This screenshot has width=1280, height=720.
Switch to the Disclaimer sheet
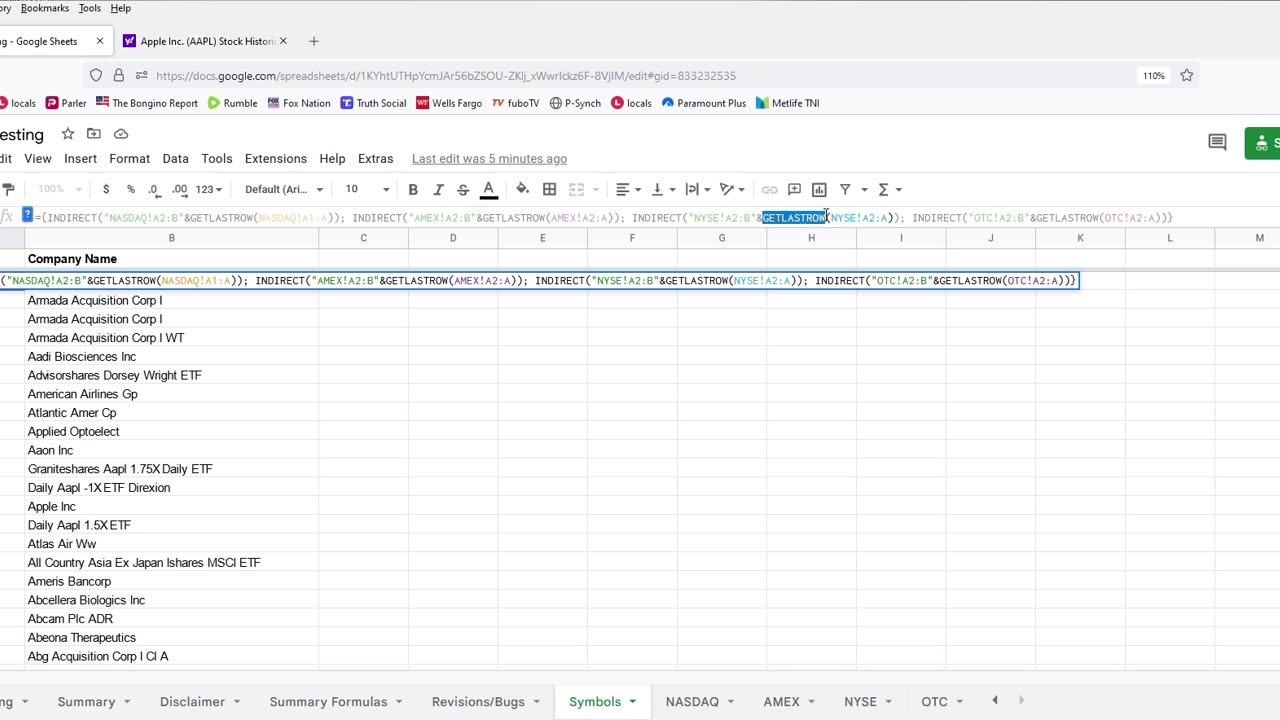pyautogui.click(x=192, y=702)
